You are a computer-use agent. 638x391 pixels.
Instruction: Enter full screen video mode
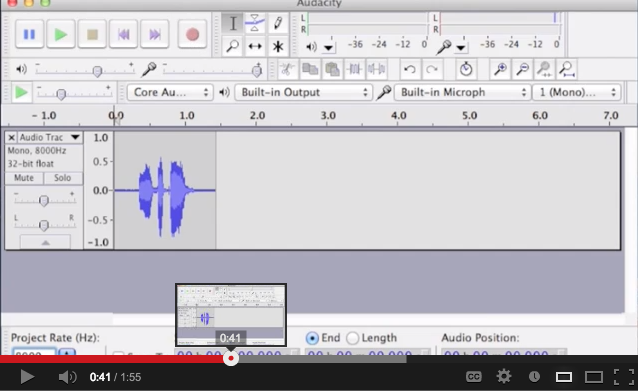point(624,377)
